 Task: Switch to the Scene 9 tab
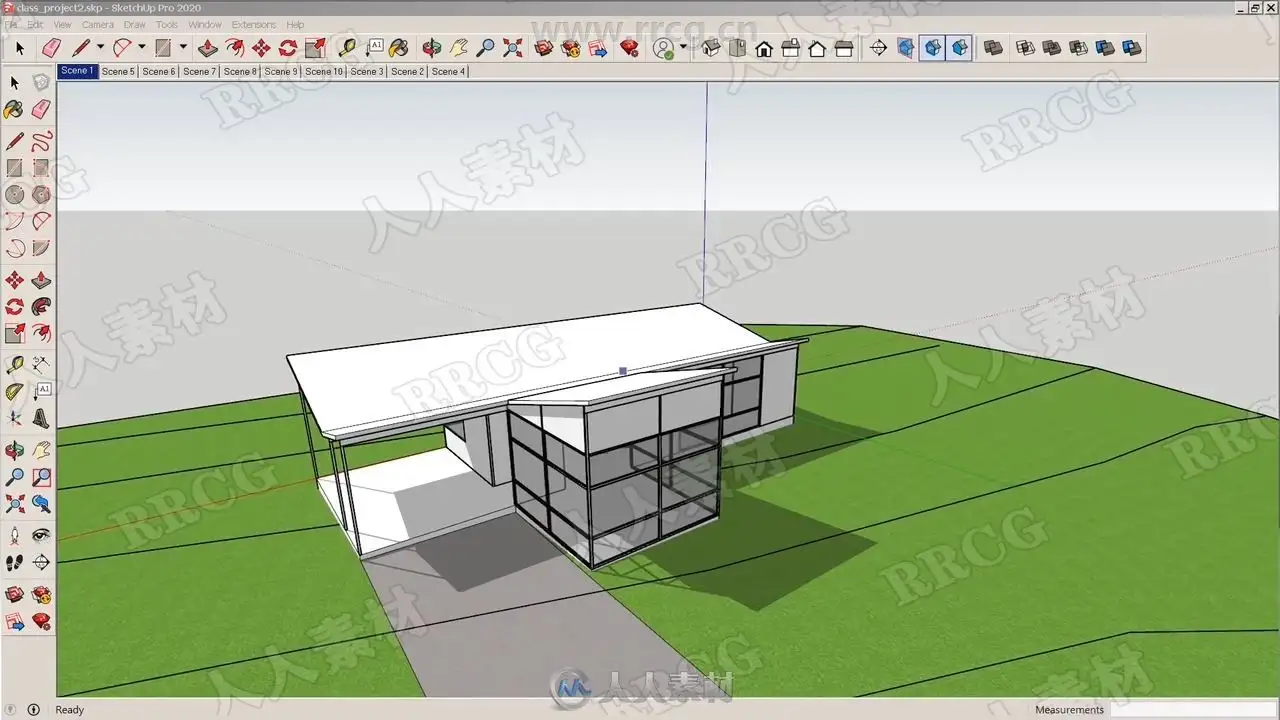[x=281, y=71]
